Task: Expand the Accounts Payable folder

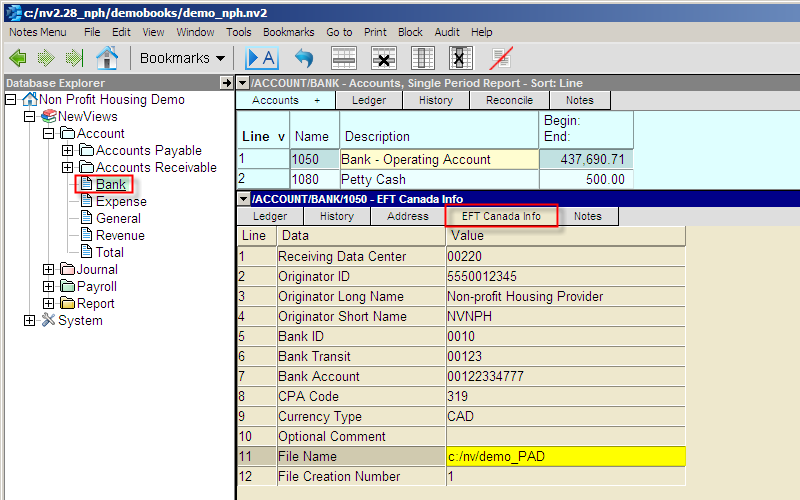Action: [68, 151]
